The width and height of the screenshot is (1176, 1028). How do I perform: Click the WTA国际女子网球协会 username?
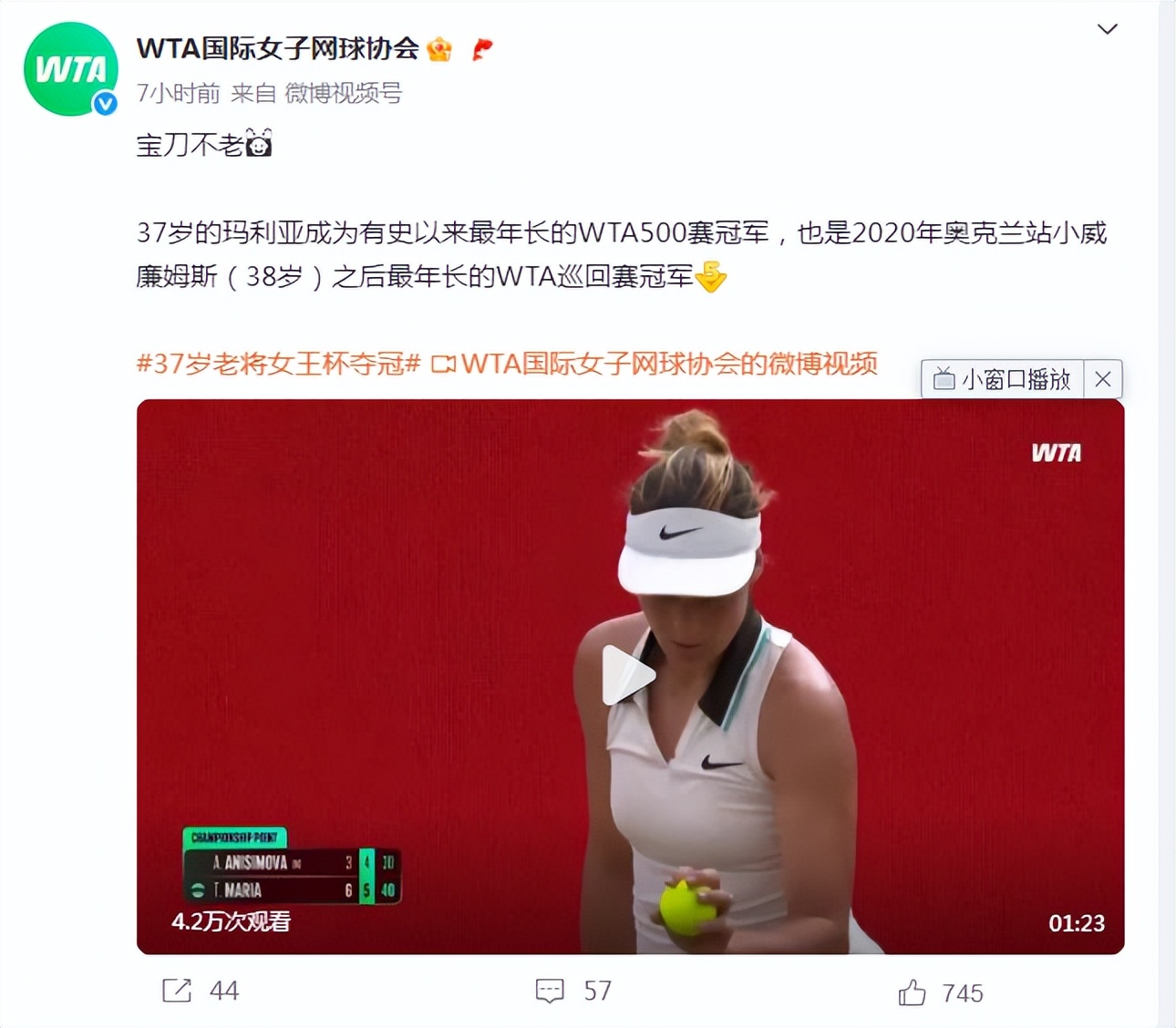[x=277, y=48]
